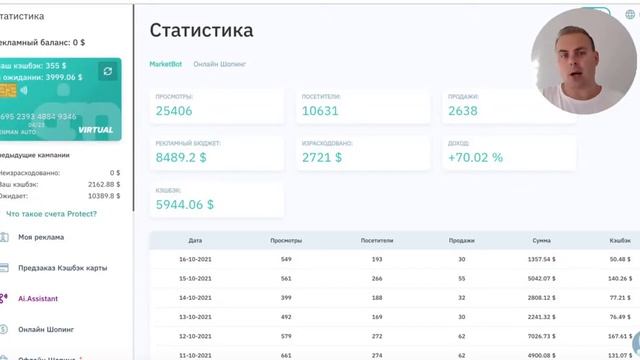Click the 55 sales cell
This screenshot has width=640, height=360.
click(x=462, y=278)
